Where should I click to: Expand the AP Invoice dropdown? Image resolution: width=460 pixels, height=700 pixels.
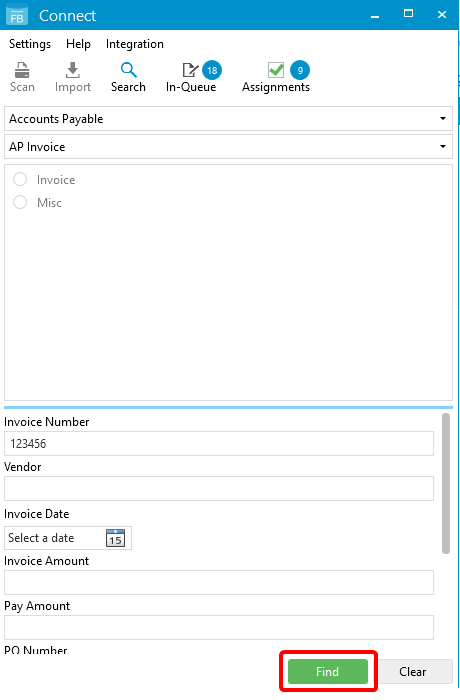click(x=228, y=146)
